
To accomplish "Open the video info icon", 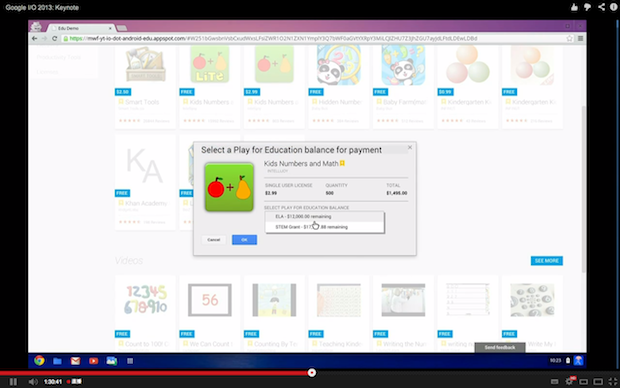I will point(614,7).
